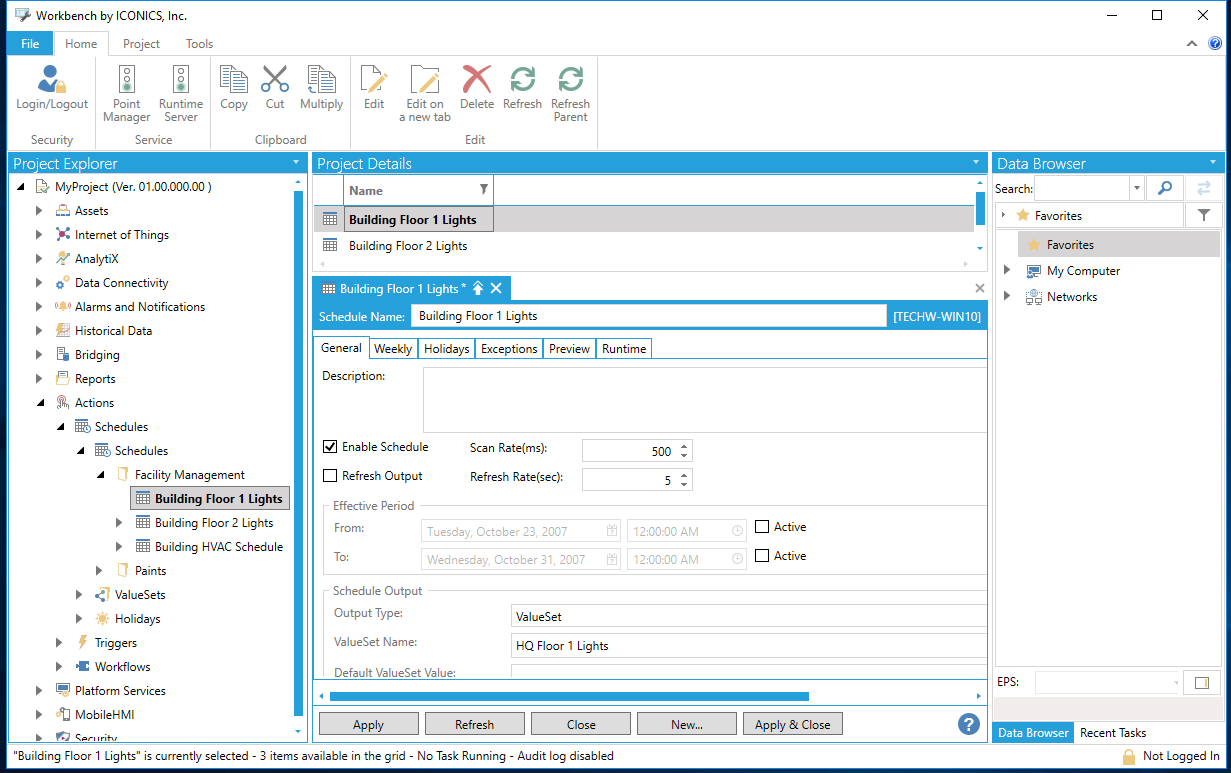Image resolution: width=1231 pixels, height=773 pixels.
Task: Open Edit on a new tab
Action: coord(425,80)
